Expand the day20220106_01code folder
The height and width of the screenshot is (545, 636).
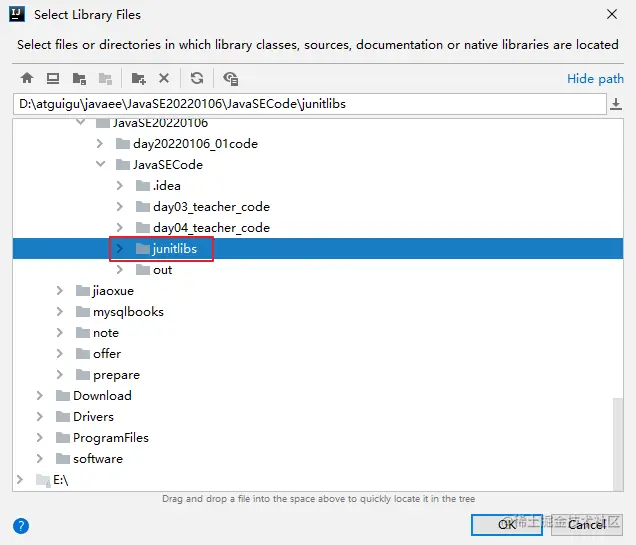tap(100, 144)
